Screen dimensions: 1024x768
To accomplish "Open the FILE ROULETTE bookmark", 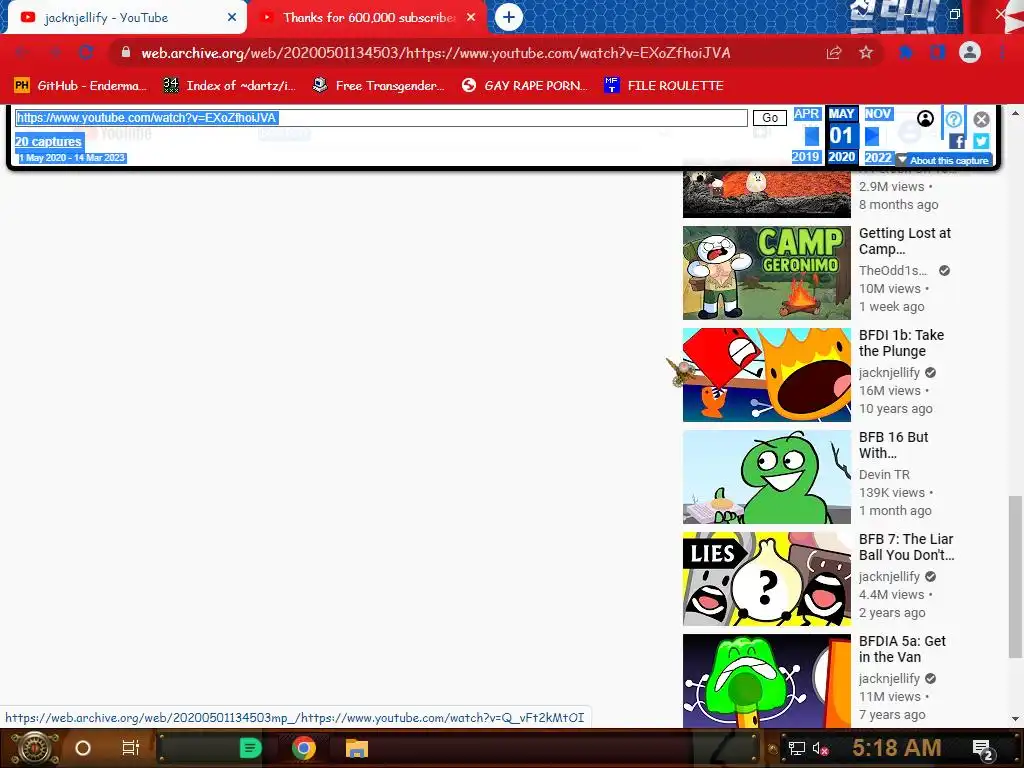I will pyautogui.click(x=664, y=86).
